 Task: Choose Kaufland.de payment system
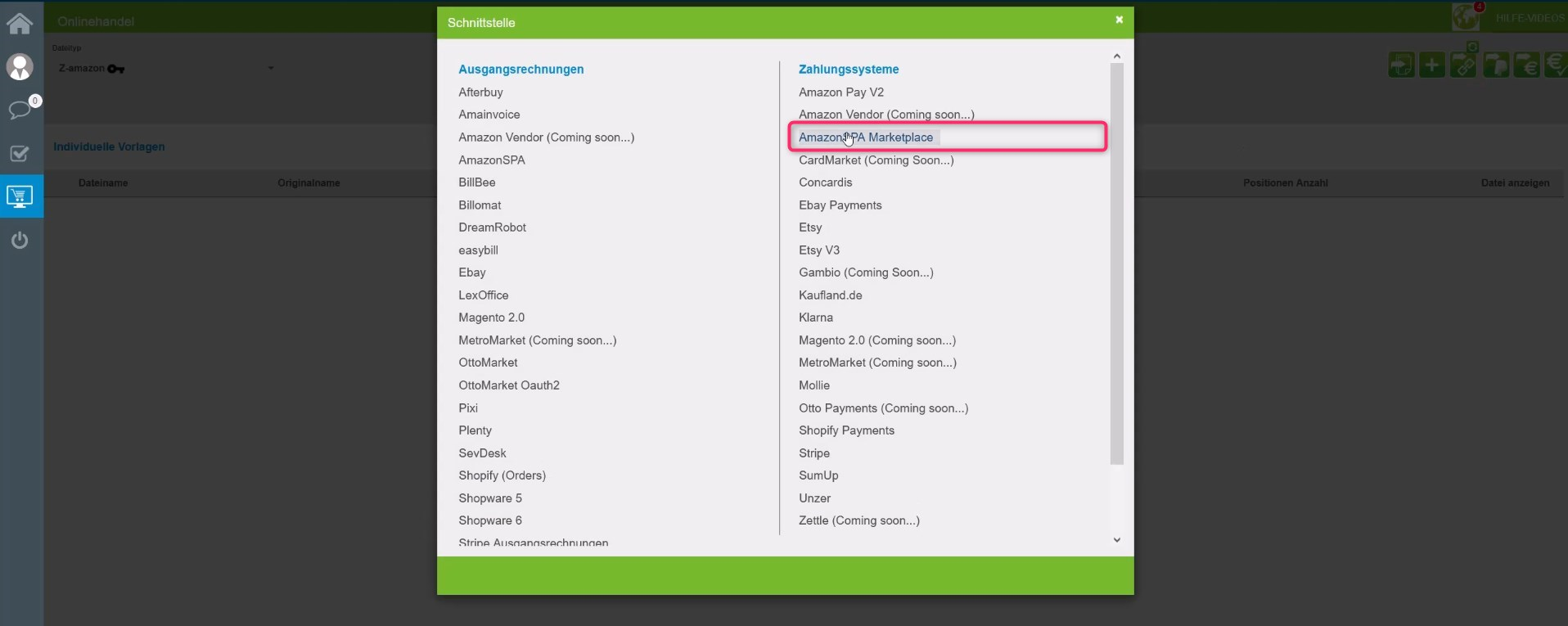coord(831,295)
